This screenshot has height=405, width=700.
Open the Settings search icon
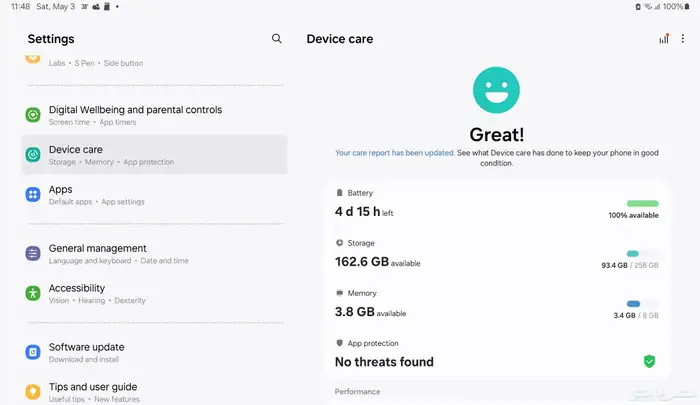click(x=277, y=38)
